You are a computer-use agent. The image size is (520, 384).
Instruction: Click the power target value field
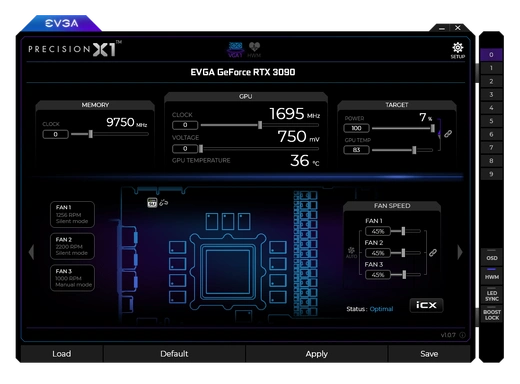[x=356, y=128]
